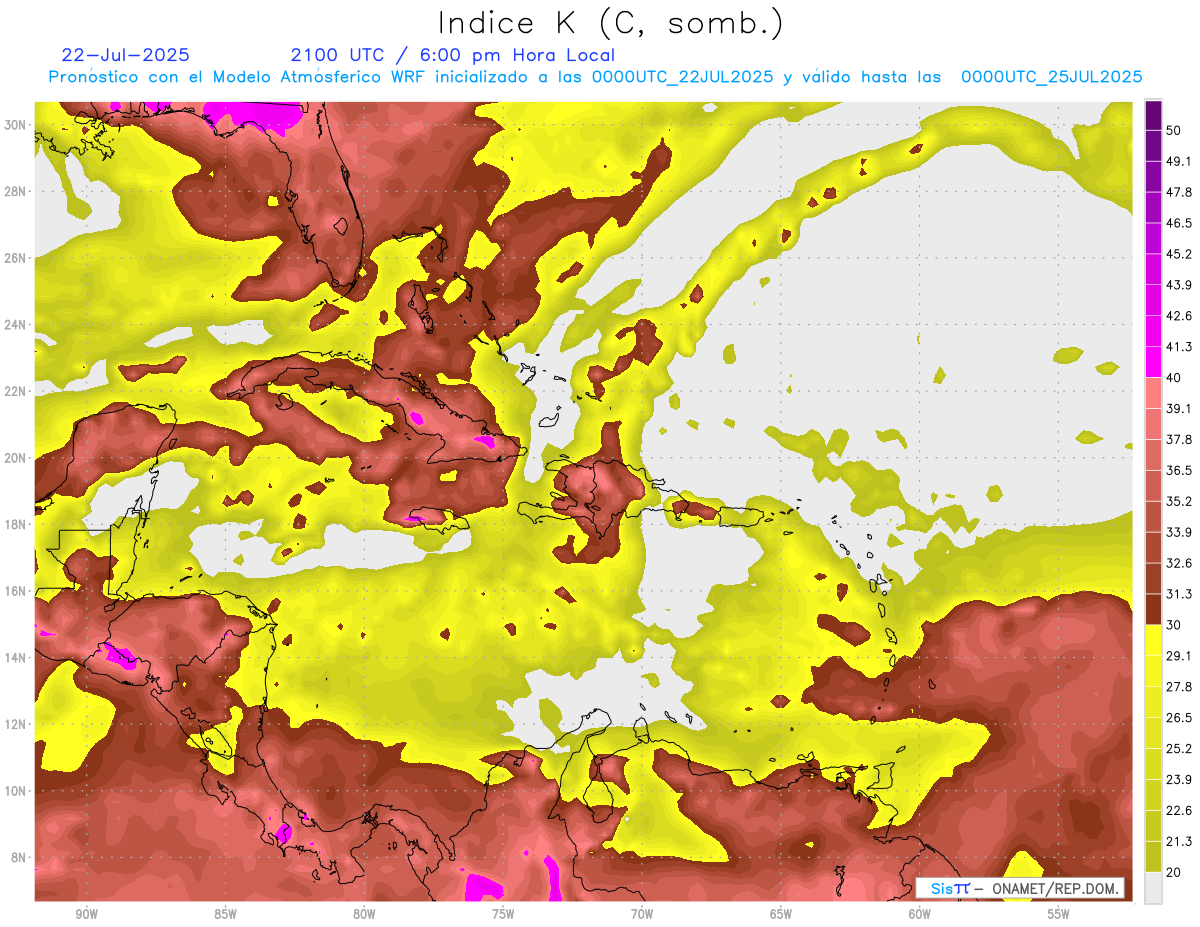Click the colorbar value 42.6
This screenshot has width=1200, height=927.
pos(1178,316)
